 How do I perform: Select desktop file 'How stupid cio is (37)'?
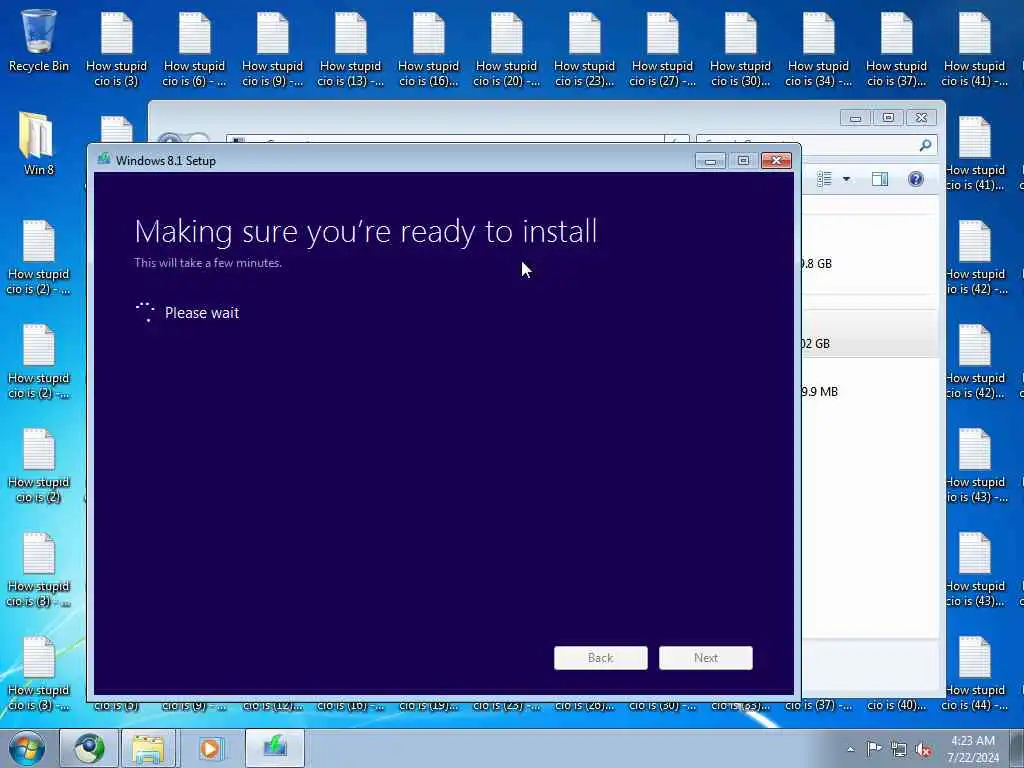click(x=897, y=50)
